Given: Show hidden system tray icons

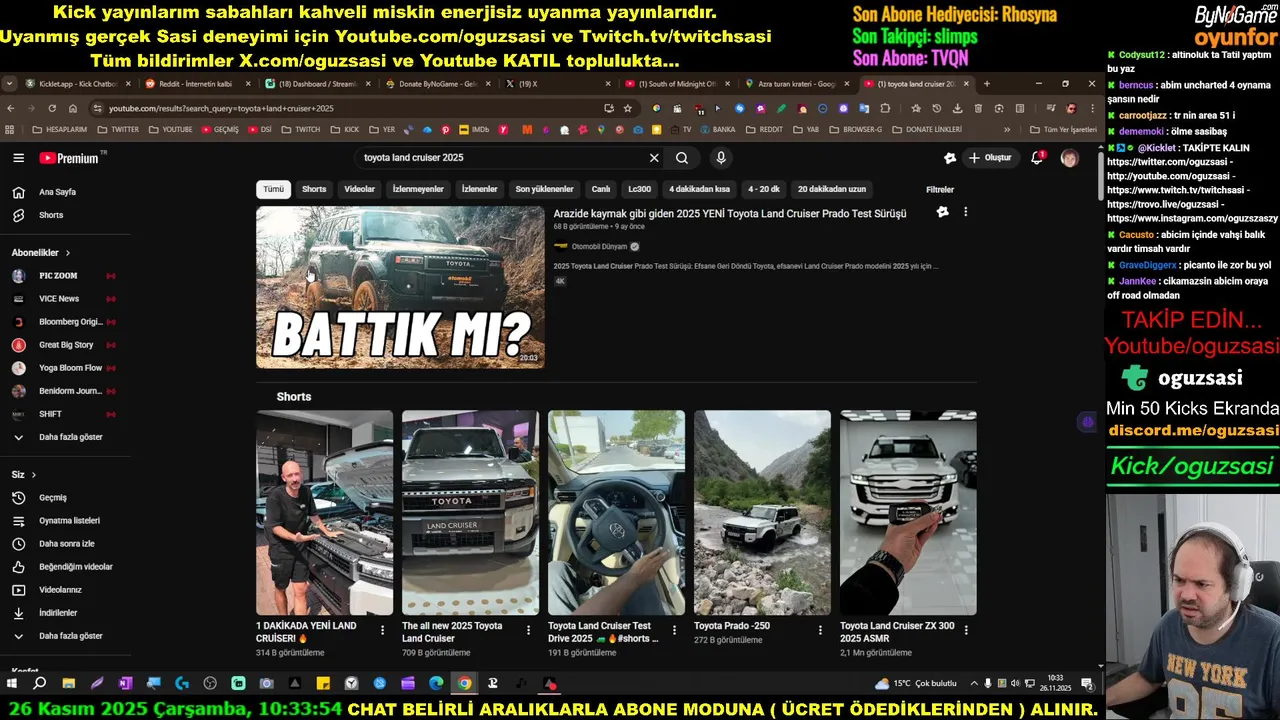Looking at the screenshot, I should [x=974, y=684].
